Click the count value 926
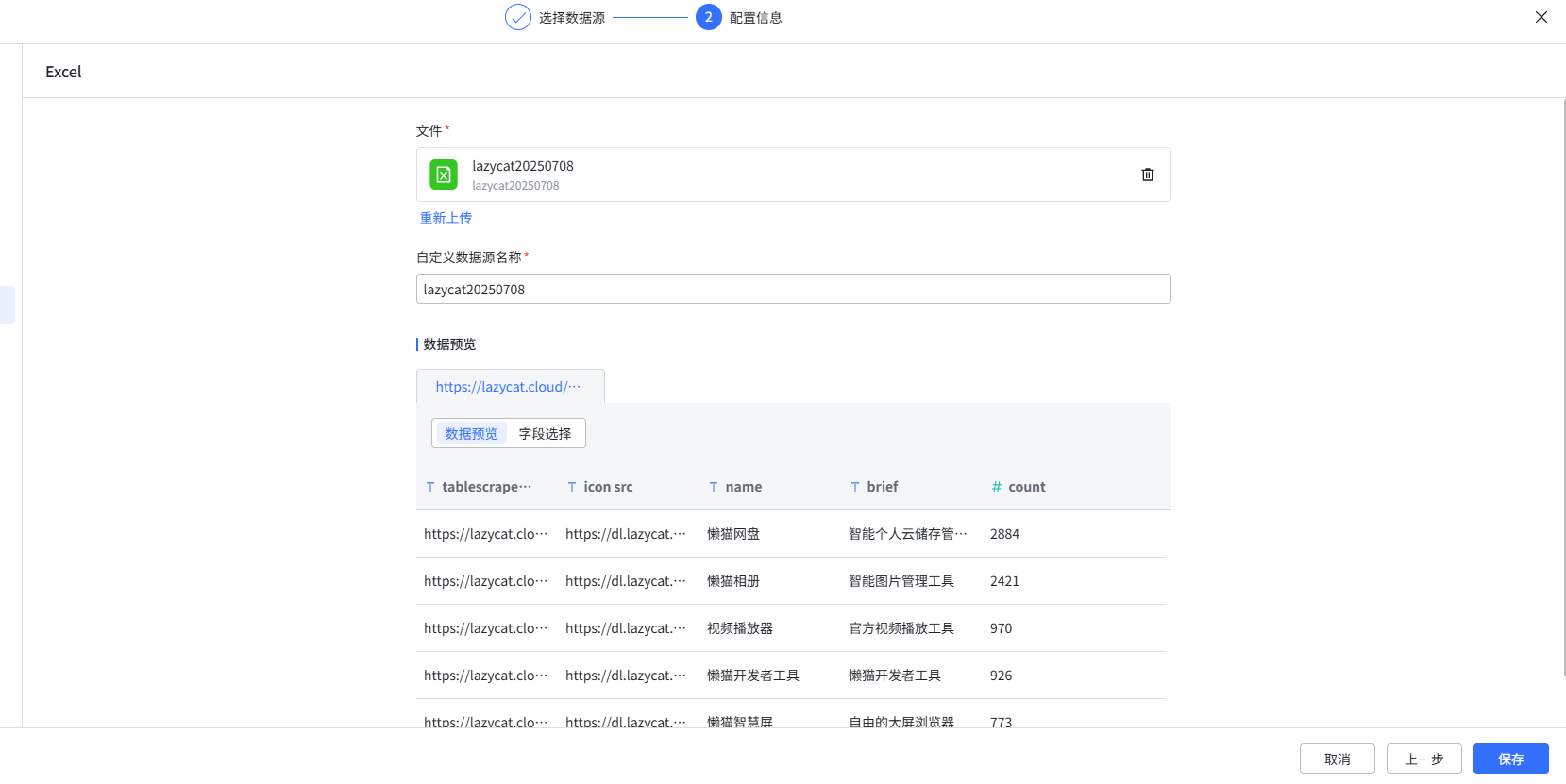The width and height of the screenshot is (1566, 784). pyautogui.click(x=1001, y=676)
